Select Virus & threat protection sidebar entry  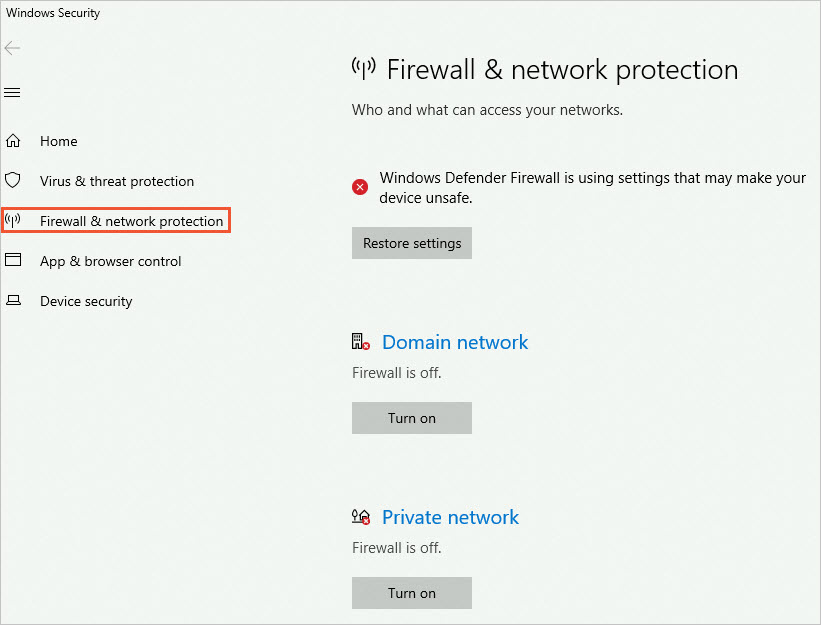coord(116,181)
